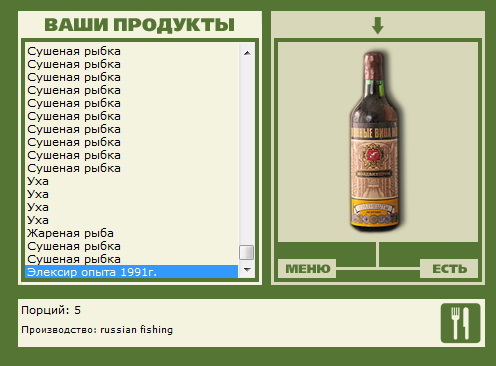
Task: Click the green down arrow icon
Action: 378,26
